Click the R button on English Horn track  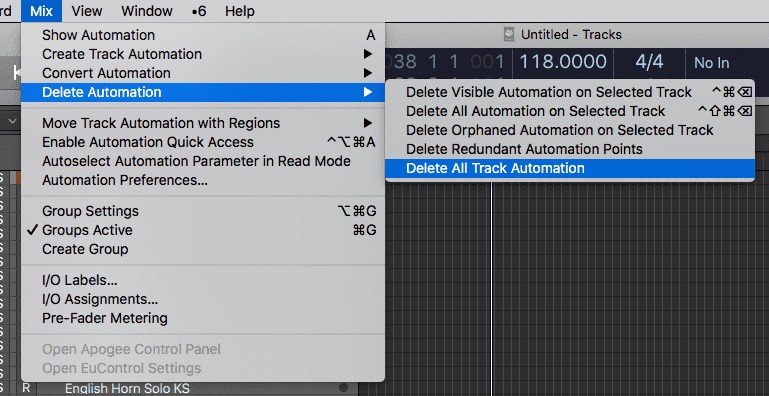26,389
